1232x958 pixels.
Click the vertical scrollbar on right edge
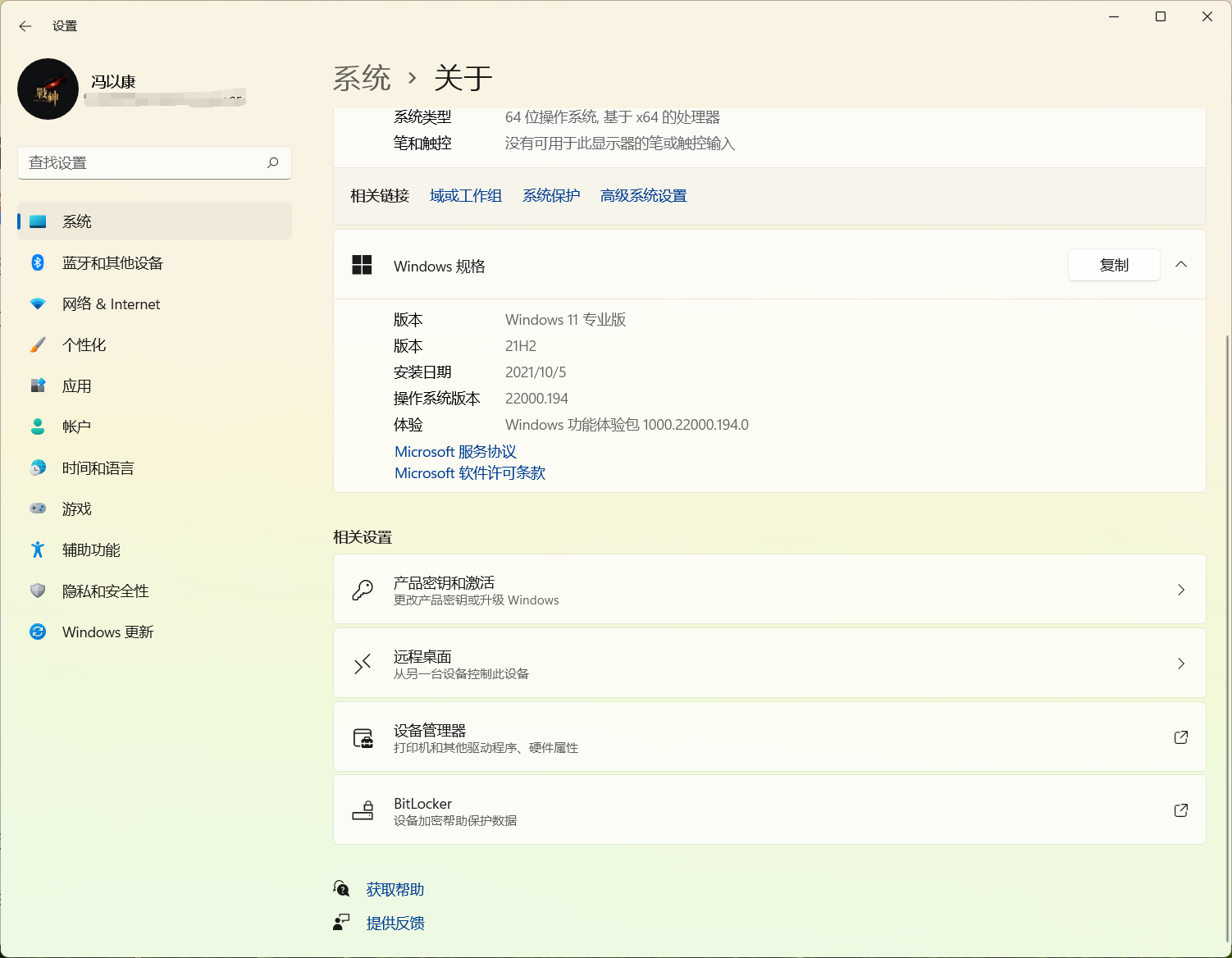1227,637
